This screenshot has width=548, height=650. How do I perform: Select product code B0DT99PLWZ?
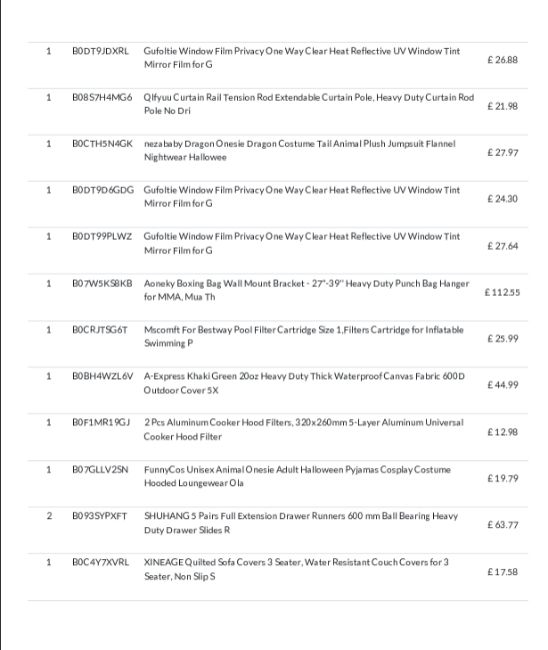pyautogui.click(x=102, y=236)
